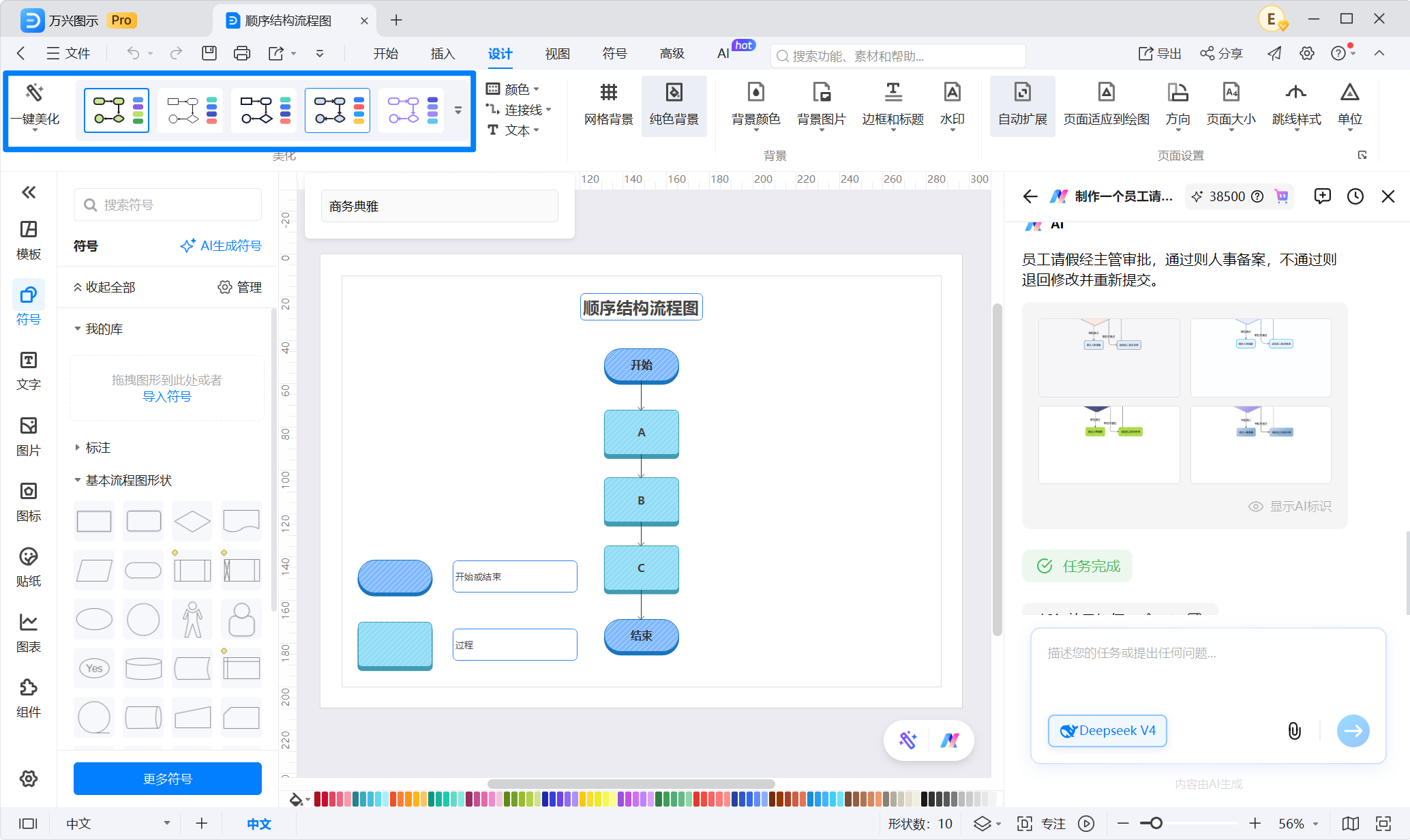Open the 颜色 color dropdown

coord(513,89)
